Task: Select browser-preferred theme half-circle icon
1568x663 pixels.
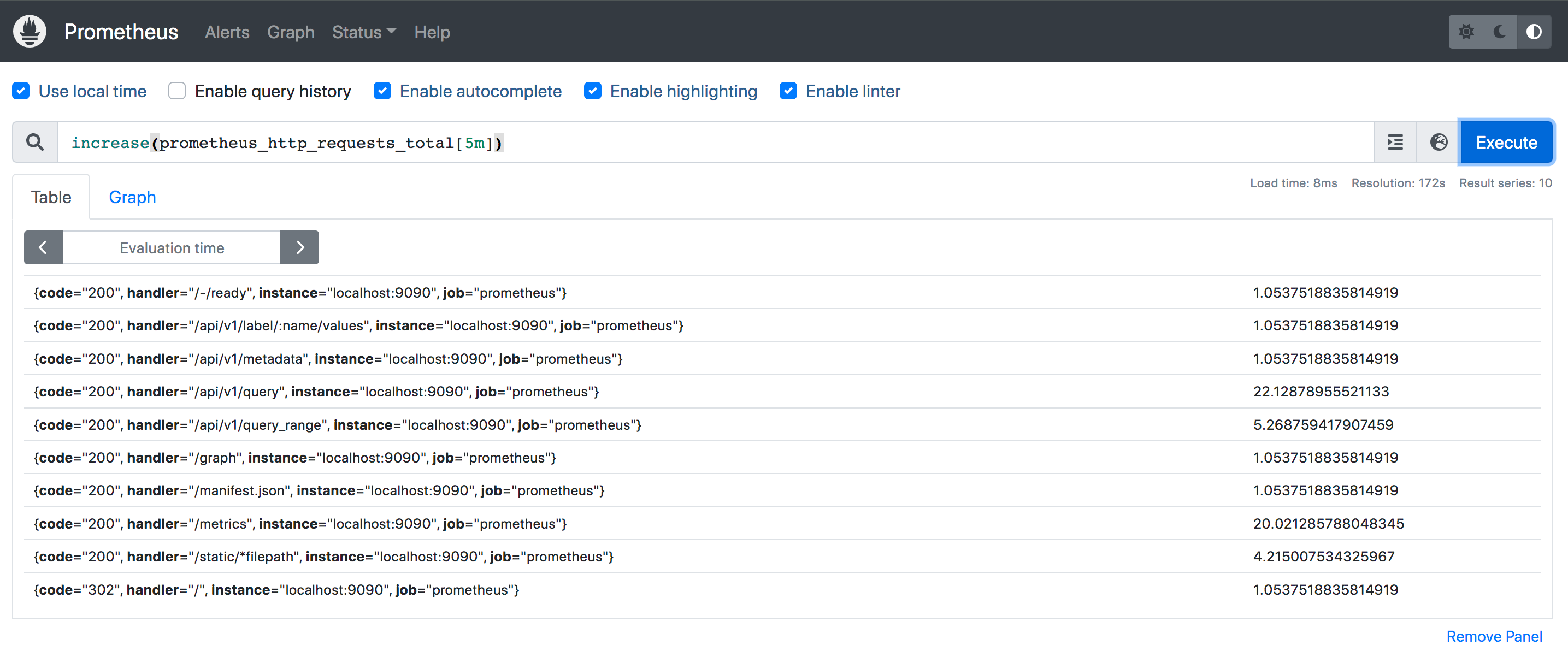Action: 1533,32
